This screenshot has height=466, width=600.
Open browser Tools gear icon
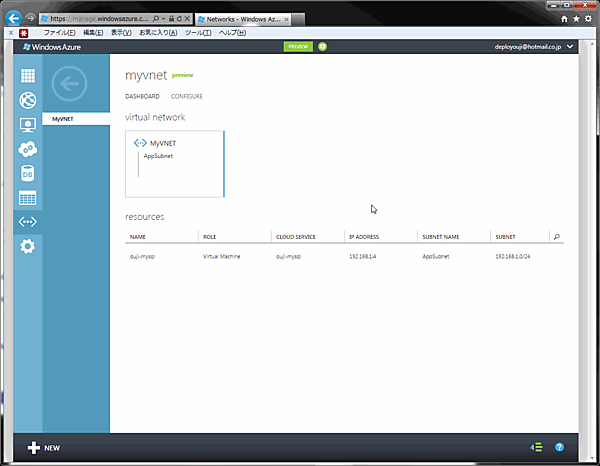point(588,19)
